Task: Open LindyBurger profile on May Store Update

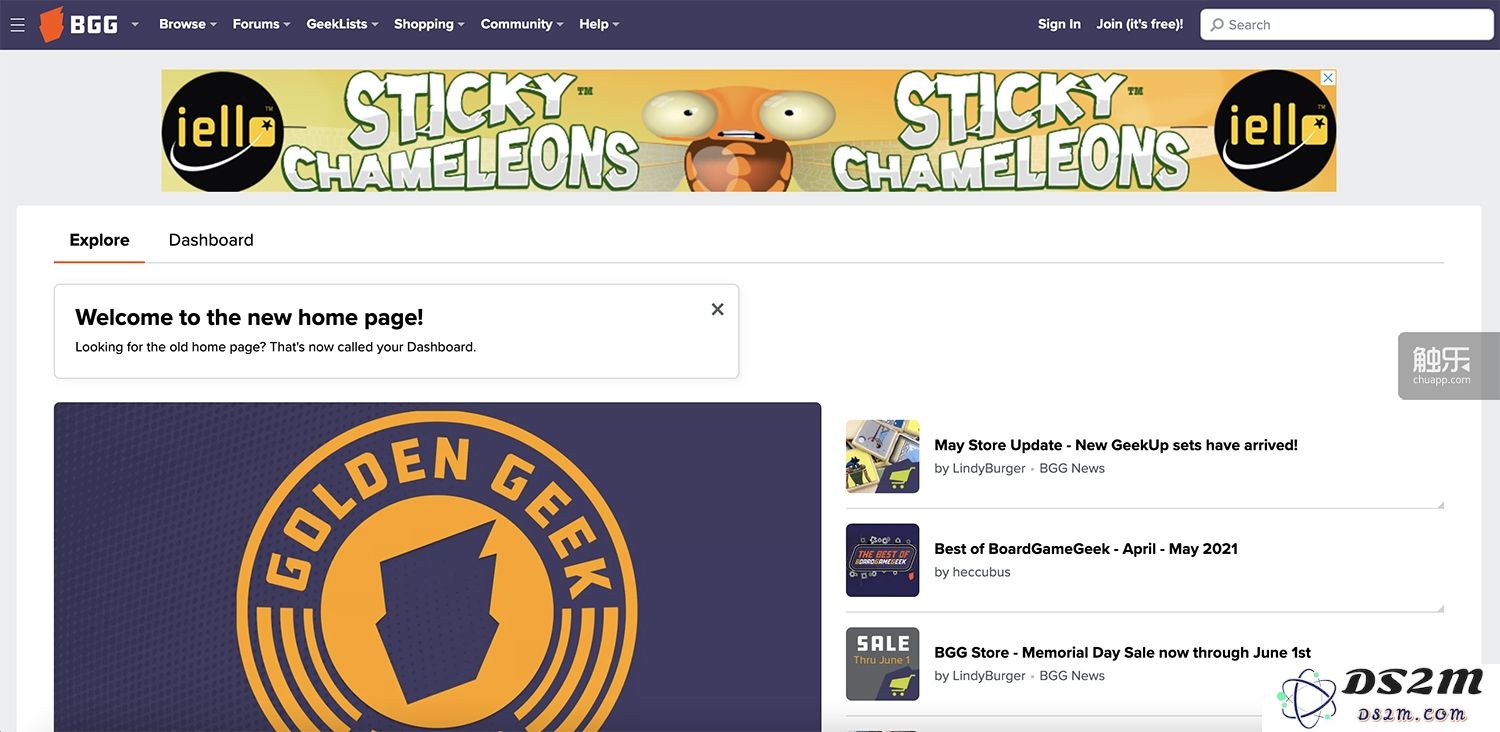Action: pyautogui.click(x=989, y=468)
